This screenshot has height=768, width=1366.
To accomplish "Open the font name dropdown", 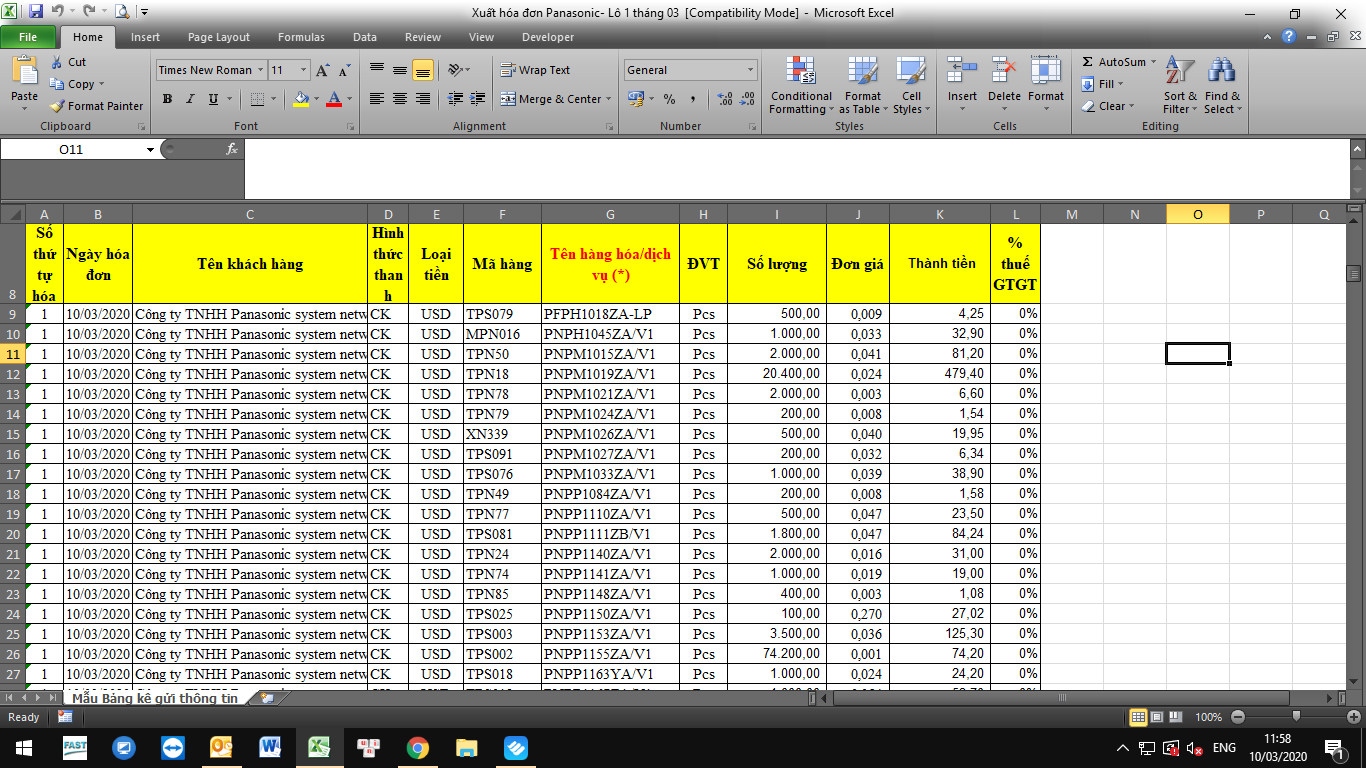I will click(260, 70).
